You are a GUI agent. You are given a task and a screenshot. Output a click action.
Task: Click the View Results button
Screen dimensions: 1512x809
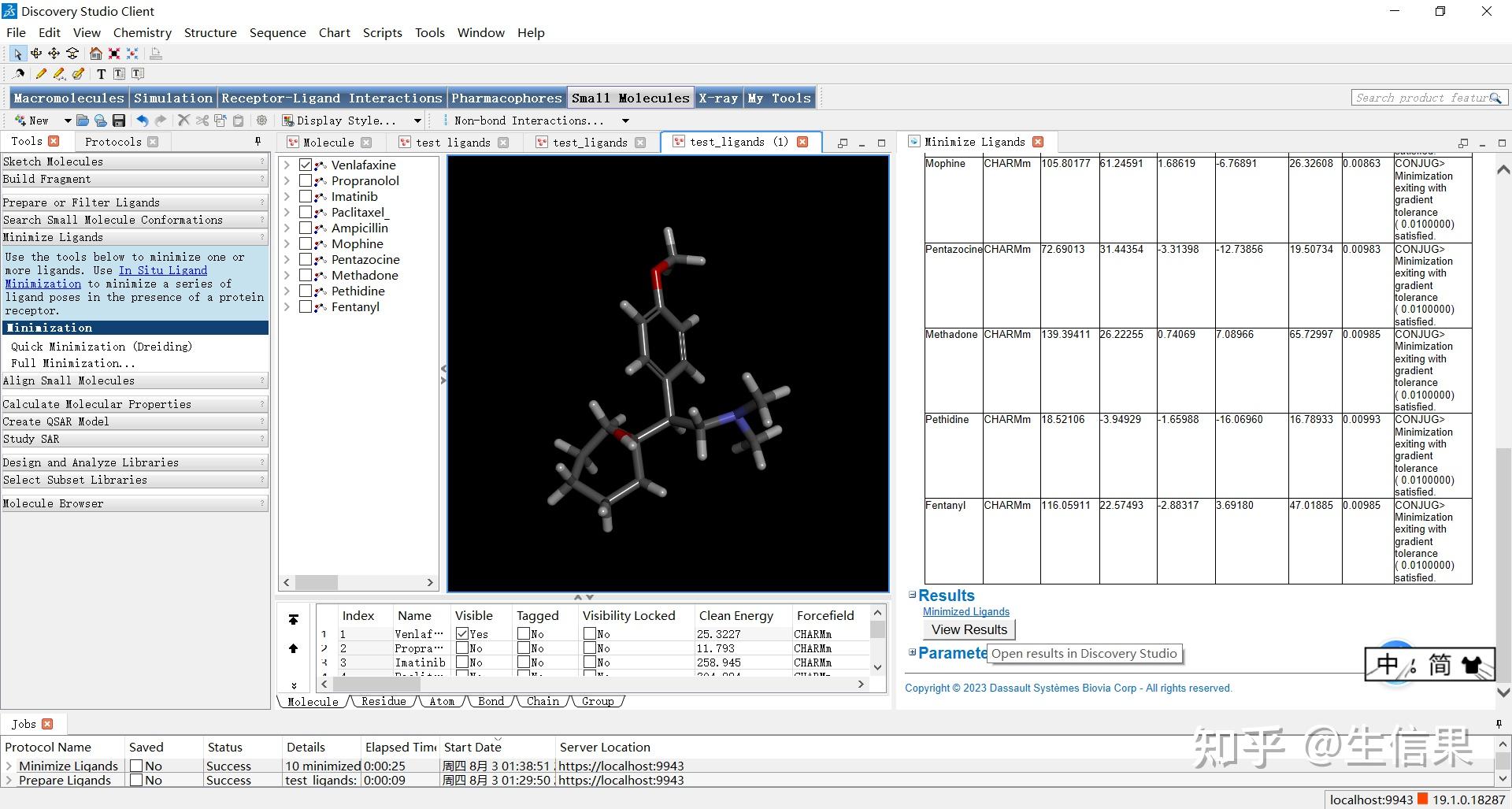click(x=969, y=629)
